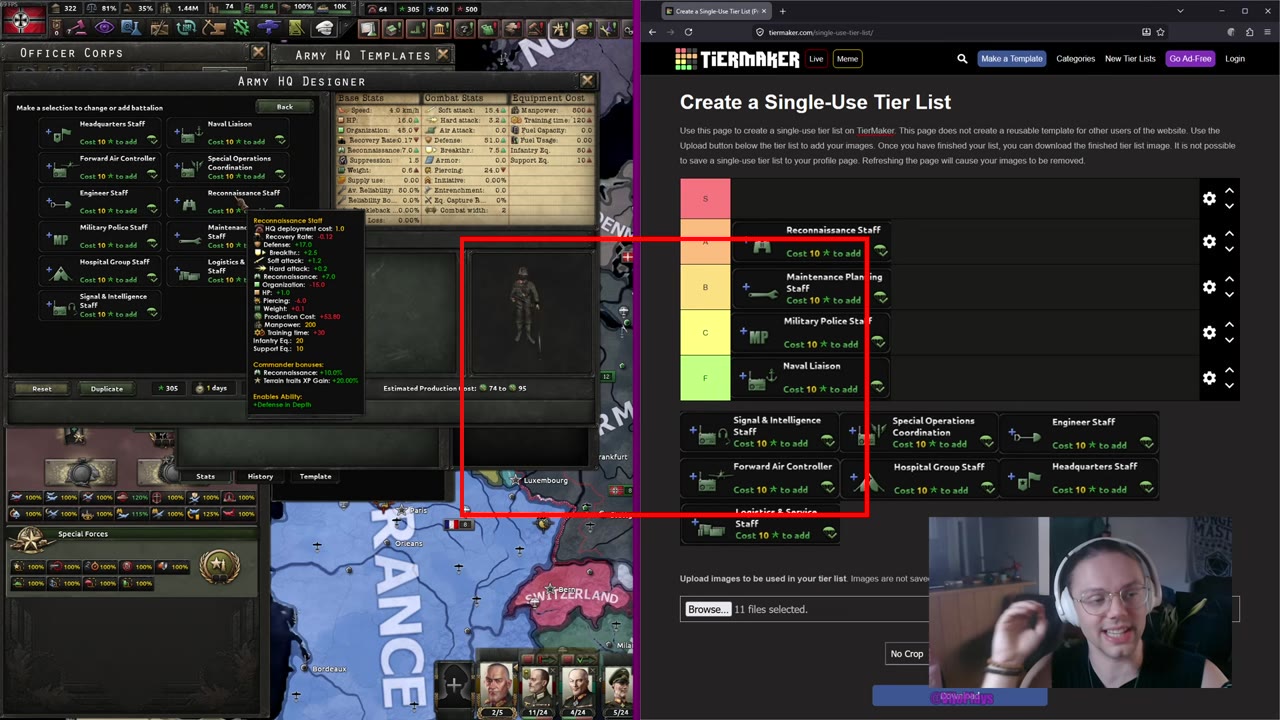The height and width of the screenshot is (720, 1280).
Task: Open the browser's new tab button
Action: 782,11
